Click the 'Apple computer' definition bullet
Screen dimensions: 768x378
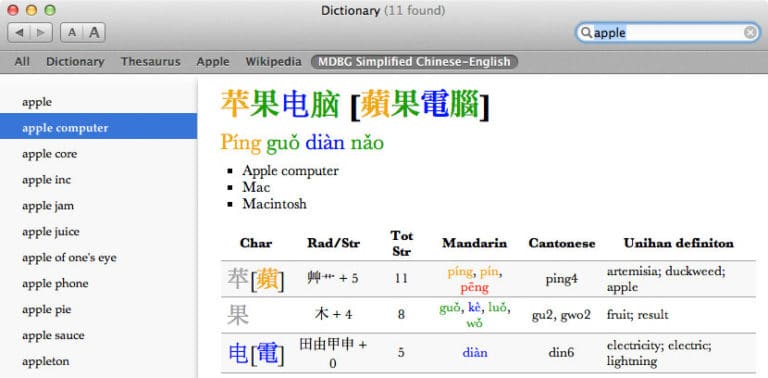290,171
